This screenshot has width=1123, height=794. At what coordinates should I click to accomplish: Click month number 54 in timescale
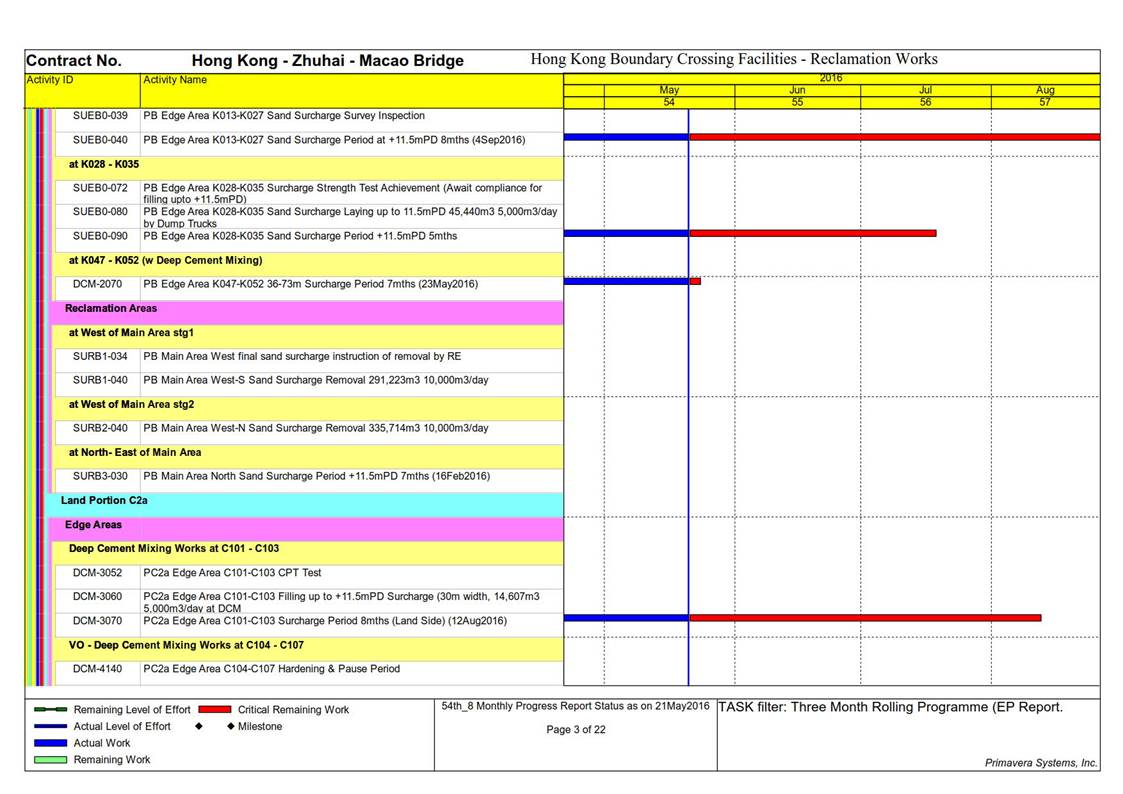[x=669, y=102]
